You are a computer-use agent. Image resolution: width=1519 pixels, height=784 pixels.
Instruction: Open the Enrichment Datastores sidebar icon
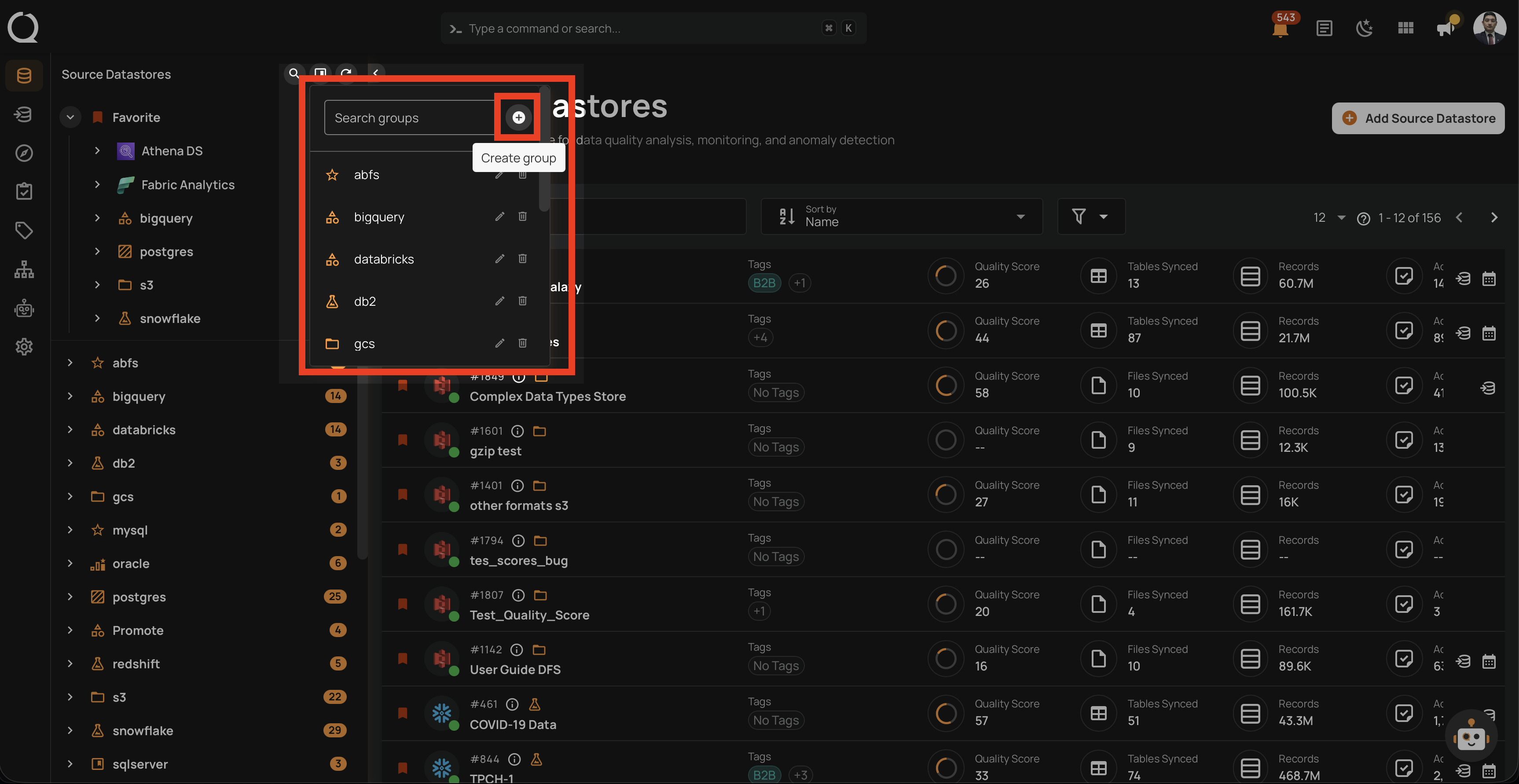tap(23, 114)
